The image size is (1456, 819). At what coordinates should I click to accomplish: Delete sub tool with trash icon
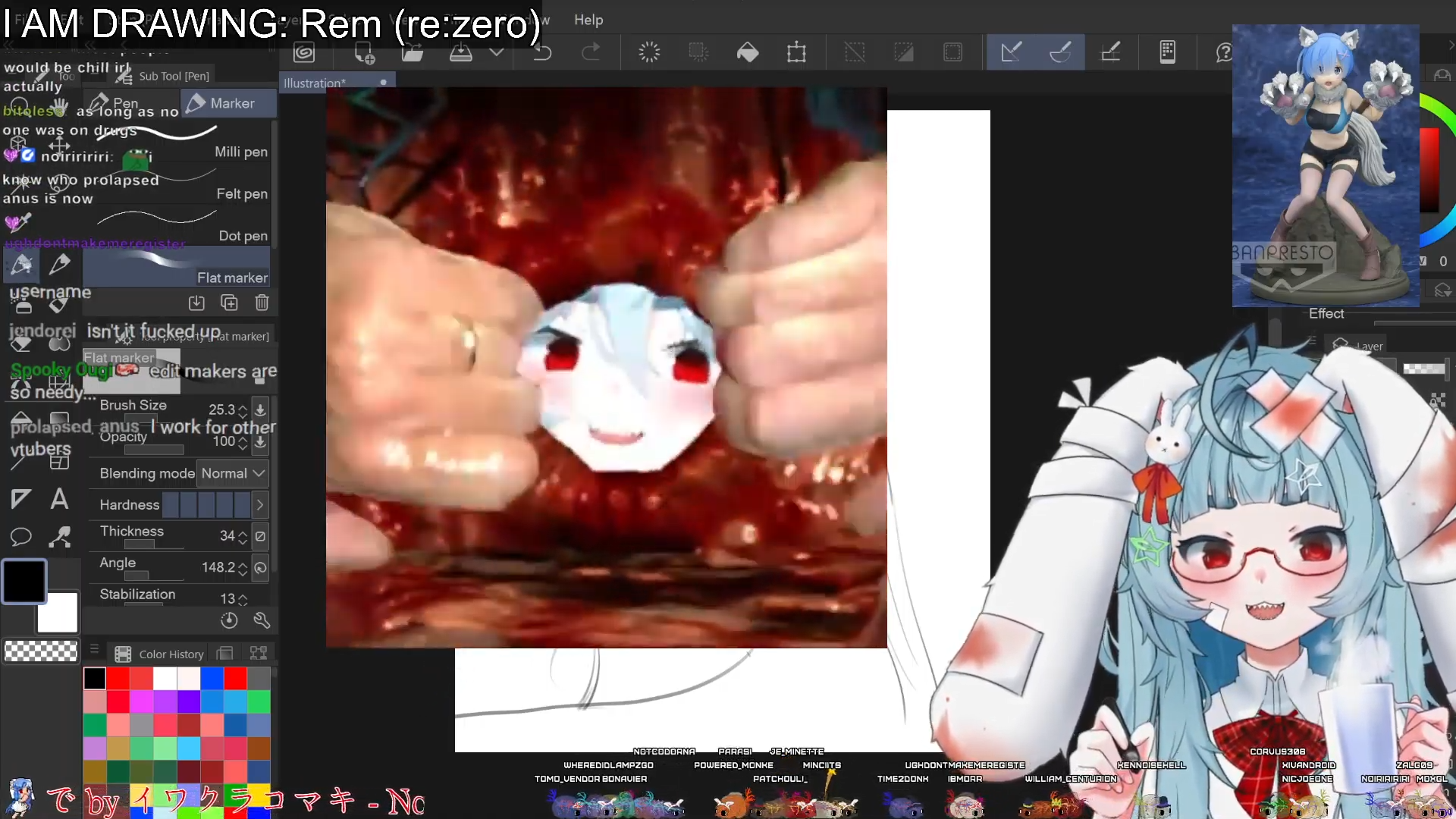tap(262, 303)
